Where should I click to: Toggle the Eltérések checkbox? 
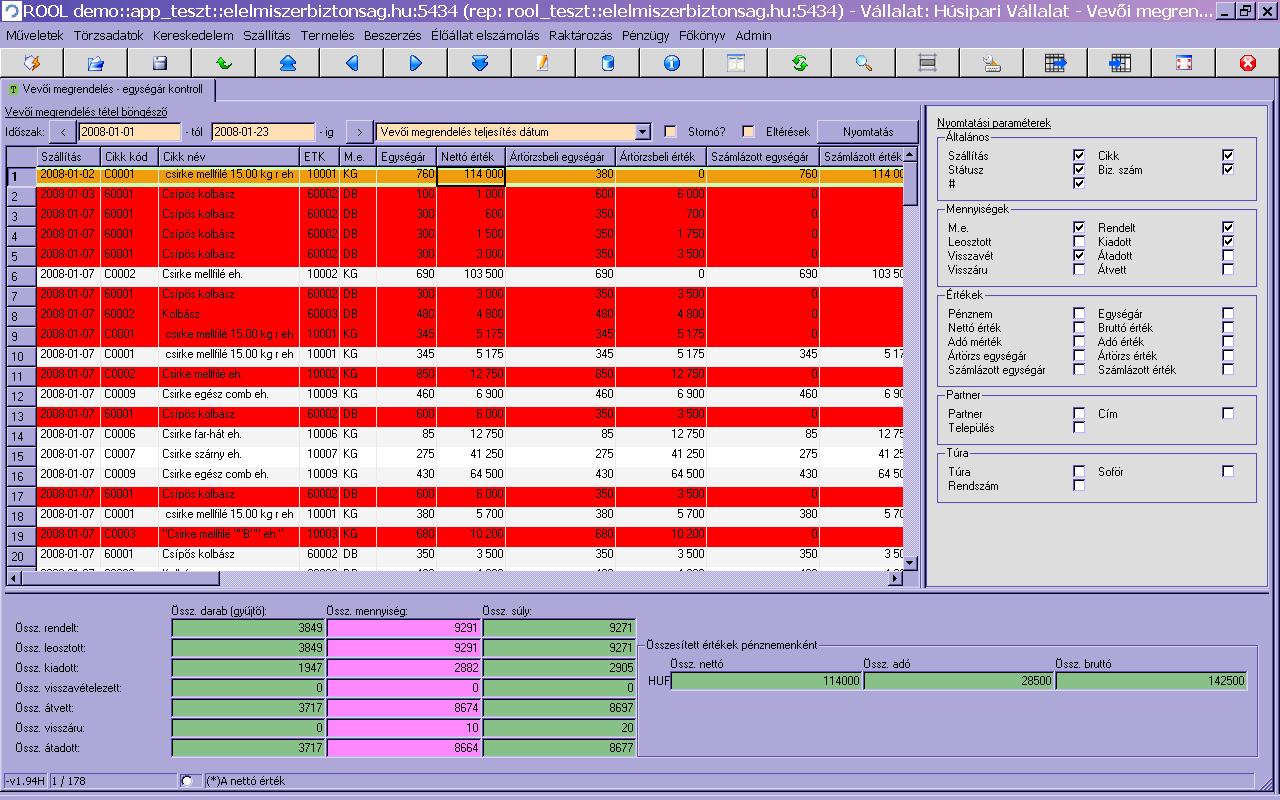[748, 132]
